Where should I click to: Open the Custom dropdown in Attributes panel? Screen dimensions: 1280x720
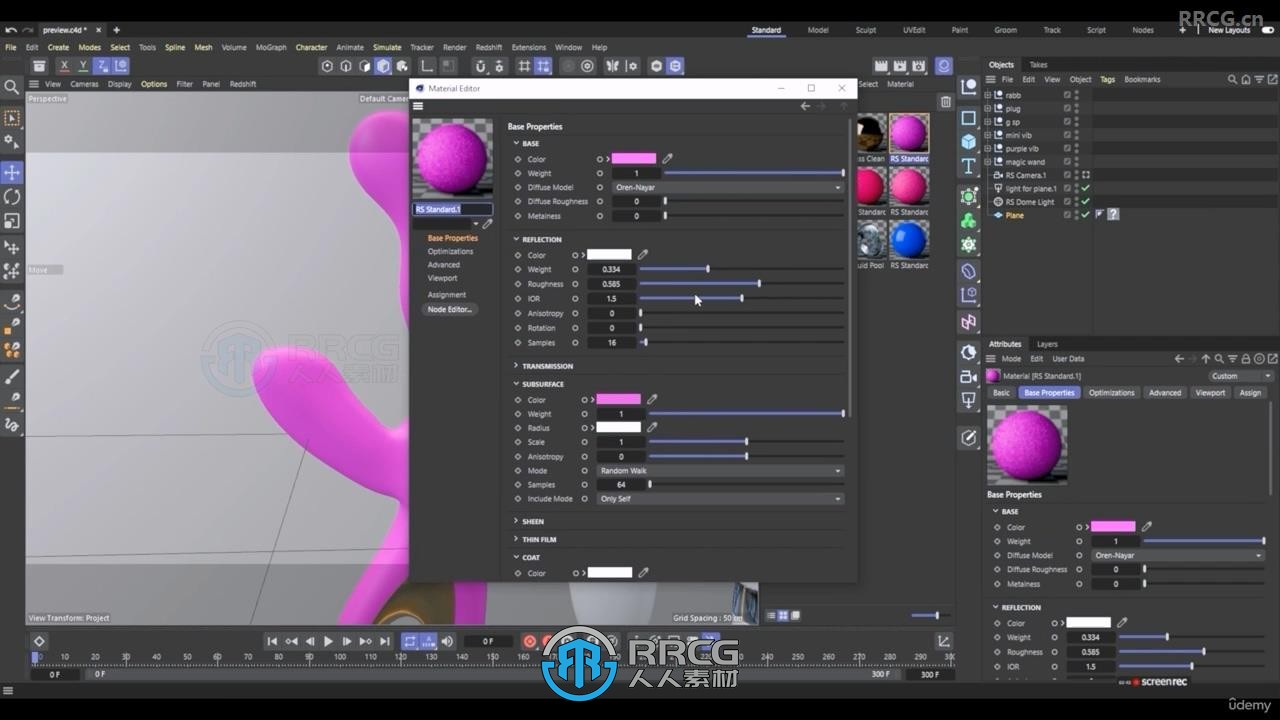[x=1240, y=376]
